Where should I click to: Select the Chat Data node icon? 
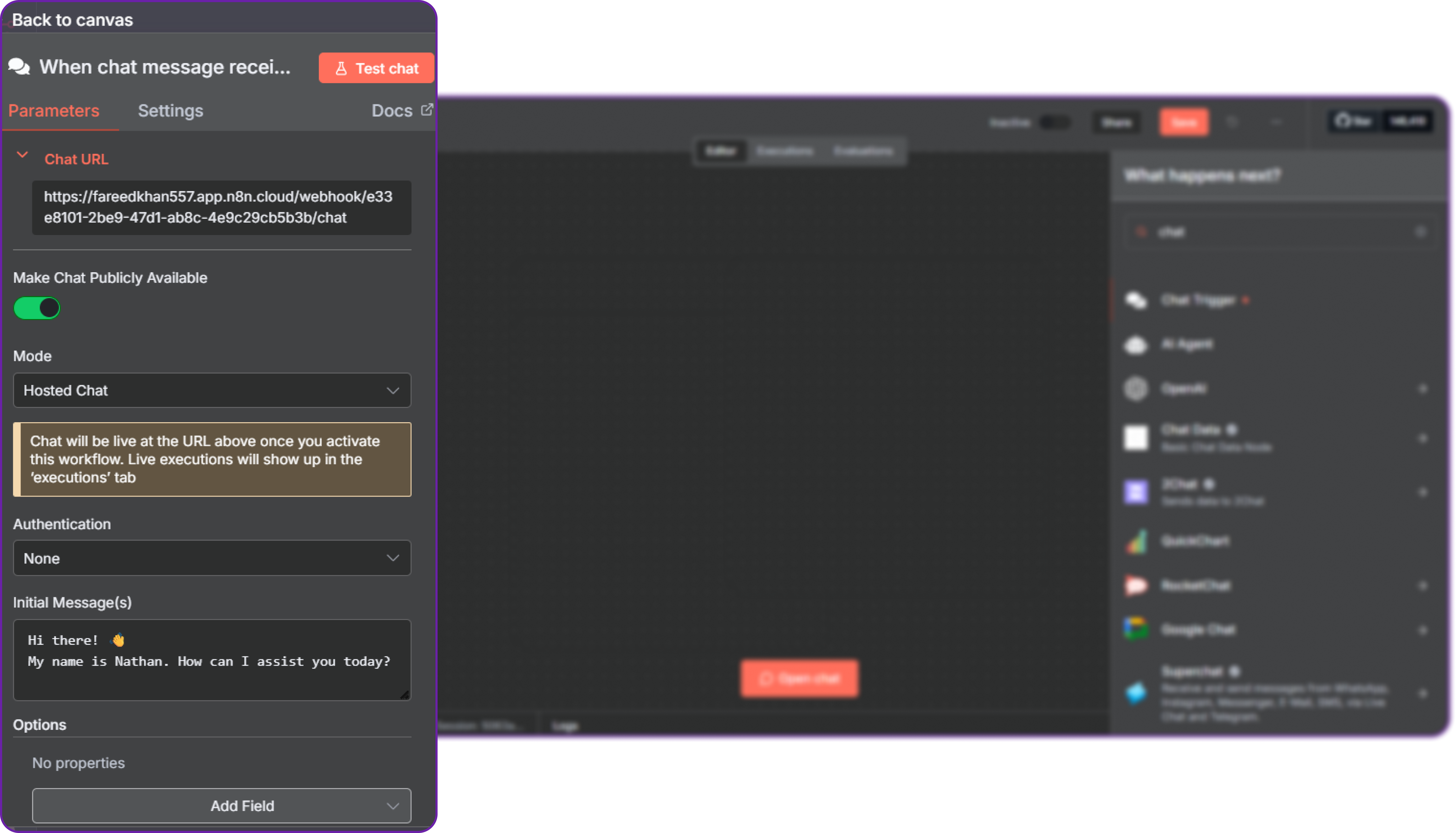[1137, 437]
